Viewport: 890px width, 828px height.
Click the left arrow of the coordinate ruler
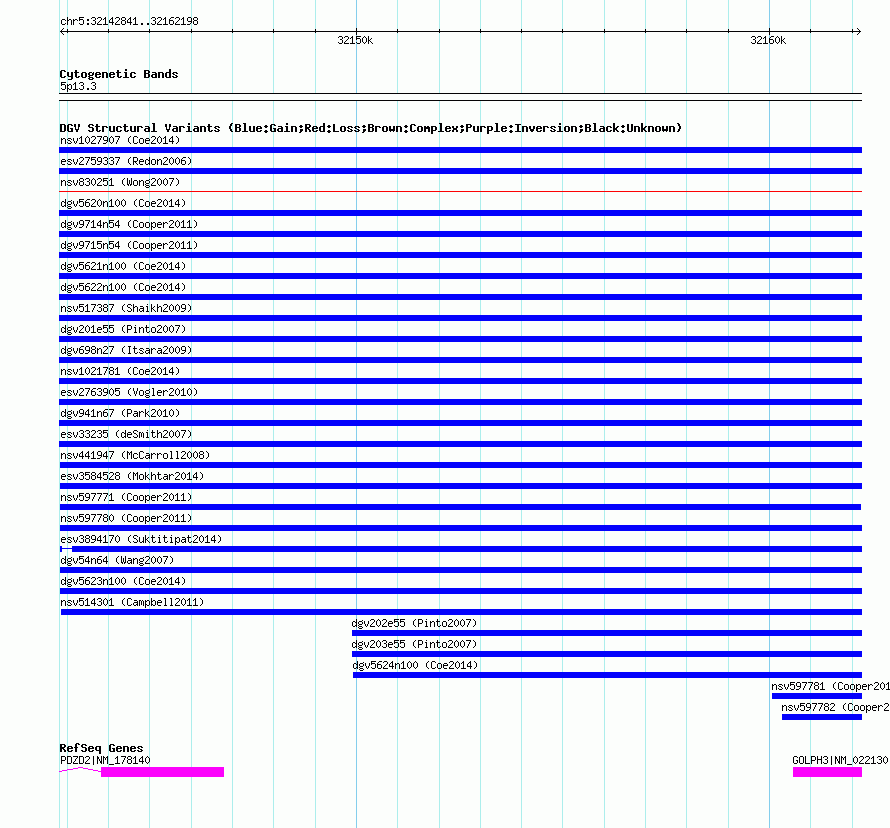click(63, 31)
